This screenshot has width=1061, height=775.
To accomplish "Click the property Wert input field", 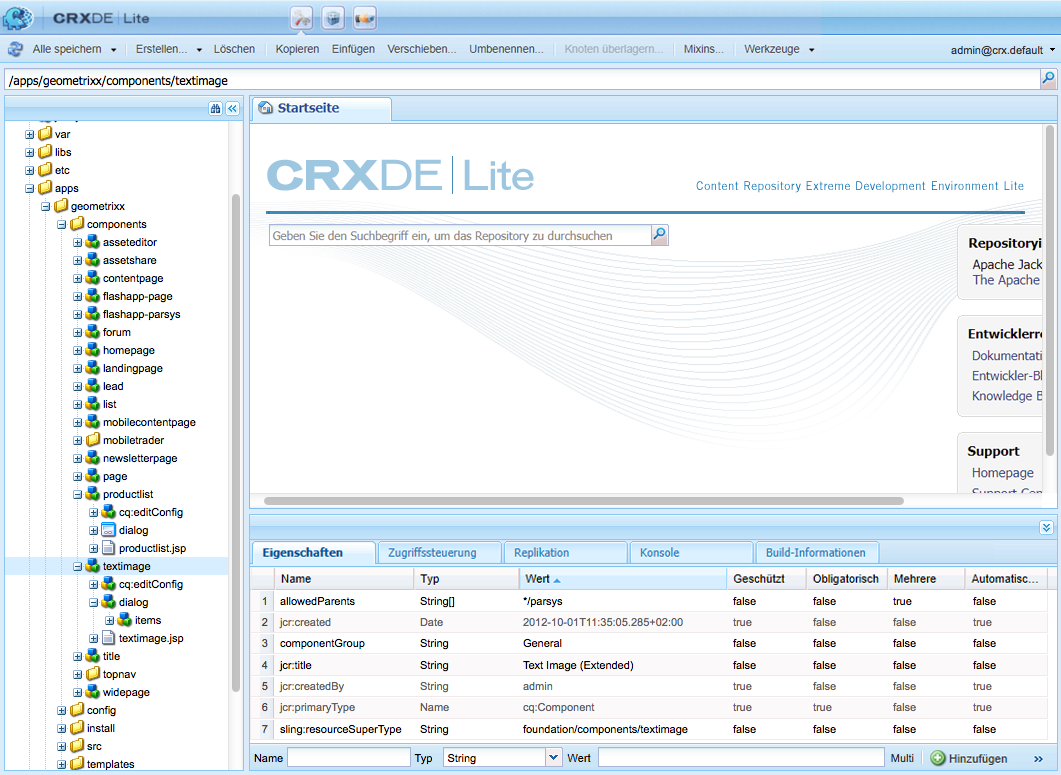I will pyautogui.click(x=741, y=757).
